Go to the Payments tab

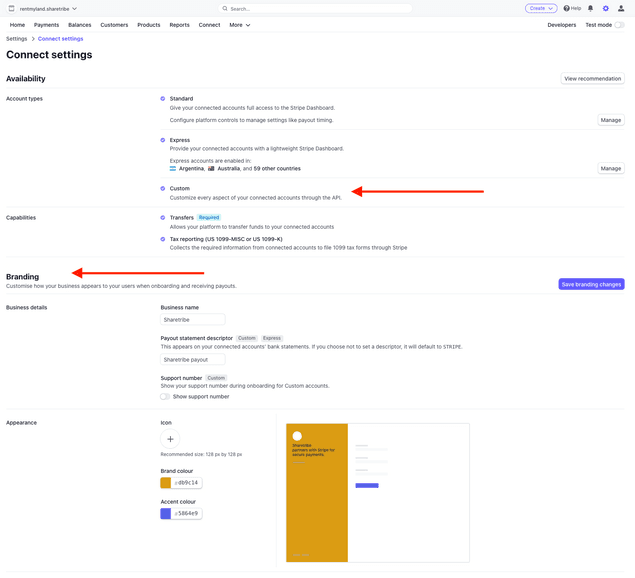tap(46, 25)
